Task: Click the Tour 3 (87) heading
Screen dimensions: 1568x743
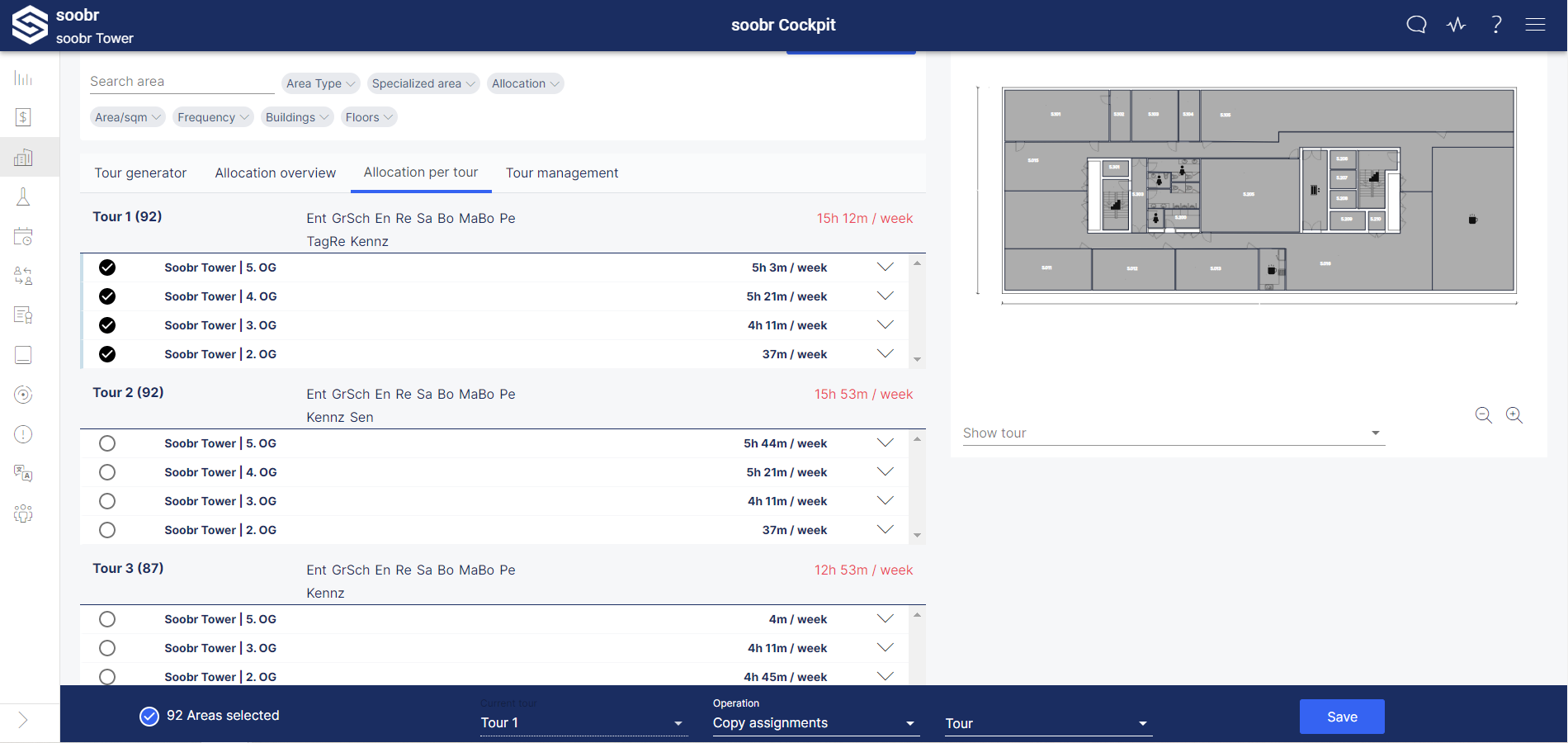Action: pyautogui.click(x=128, y=568)
